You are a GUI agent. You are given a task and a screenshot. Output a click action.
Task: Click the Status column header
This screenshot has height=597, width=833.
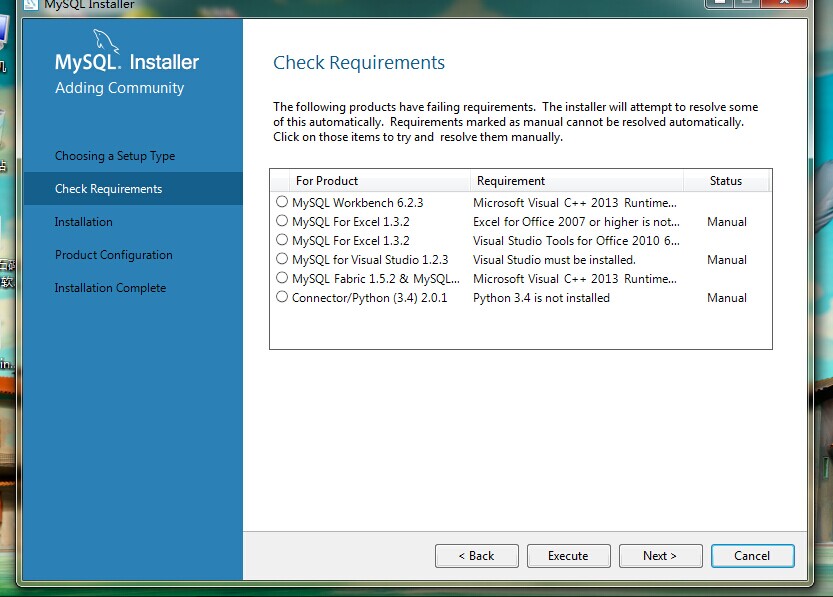tap(726, 181)
